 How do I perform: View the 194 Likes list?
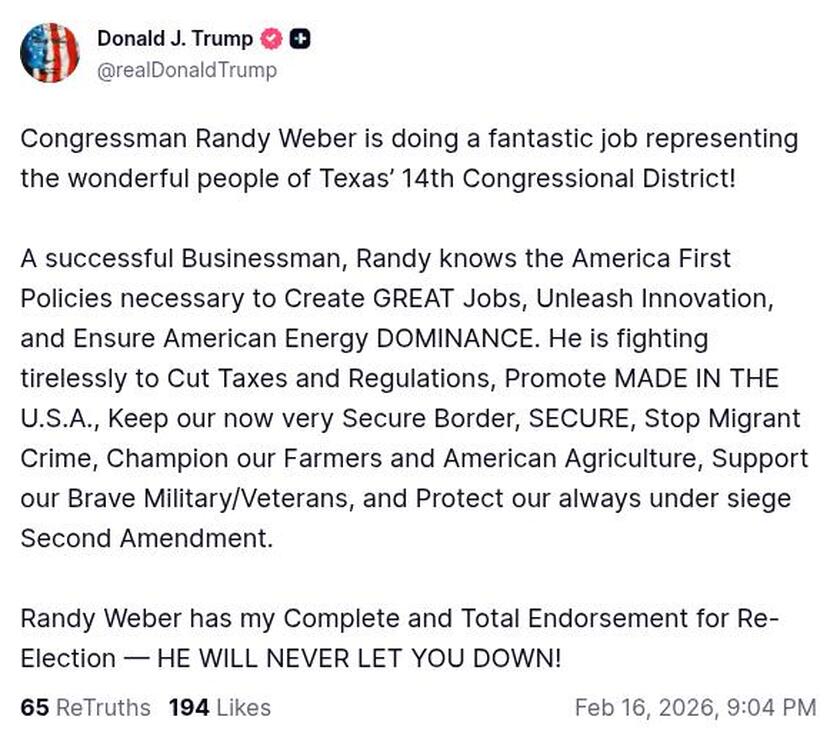220,708
